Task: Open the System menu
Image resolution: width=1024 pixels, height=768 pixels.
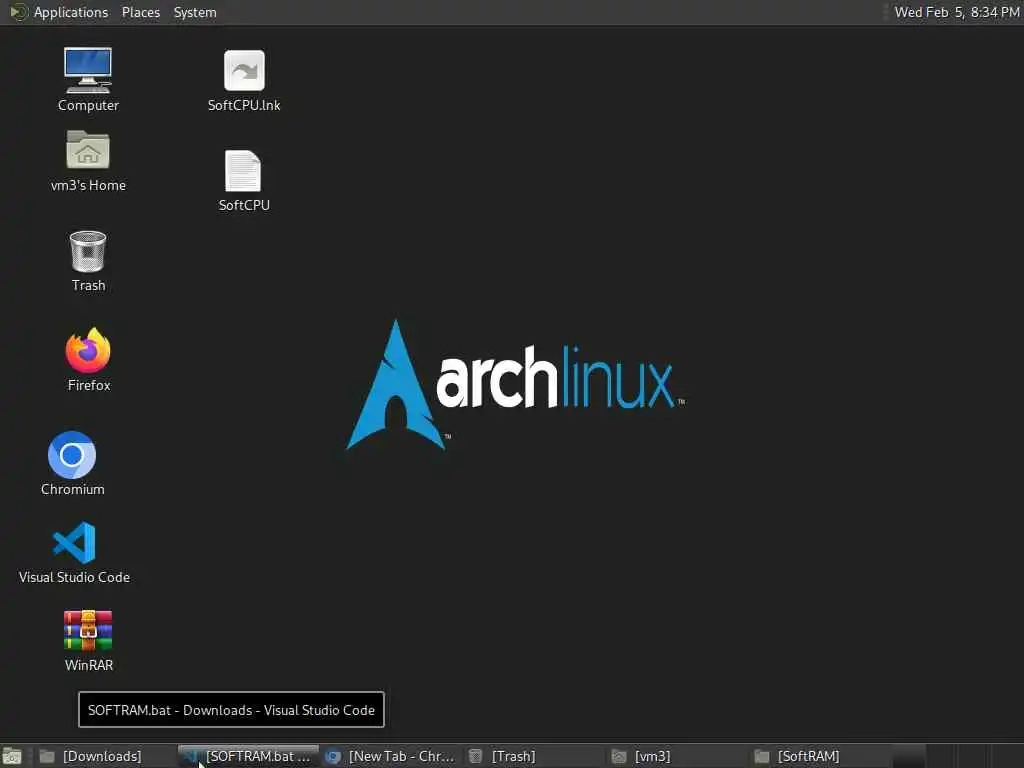Action: point(195,12)
